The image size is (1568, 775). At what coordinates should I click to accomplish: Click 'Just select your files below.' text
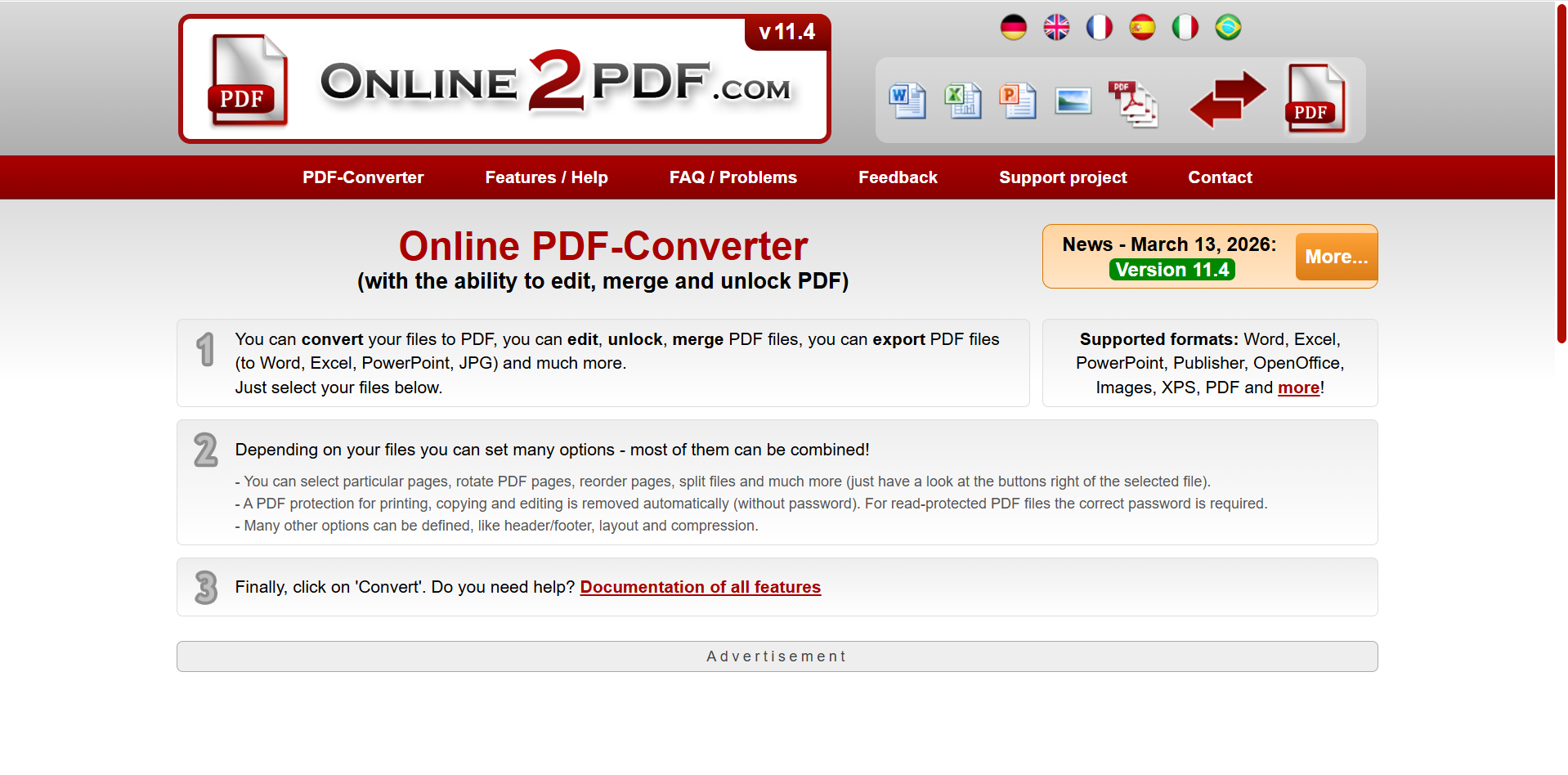(338, 387)
